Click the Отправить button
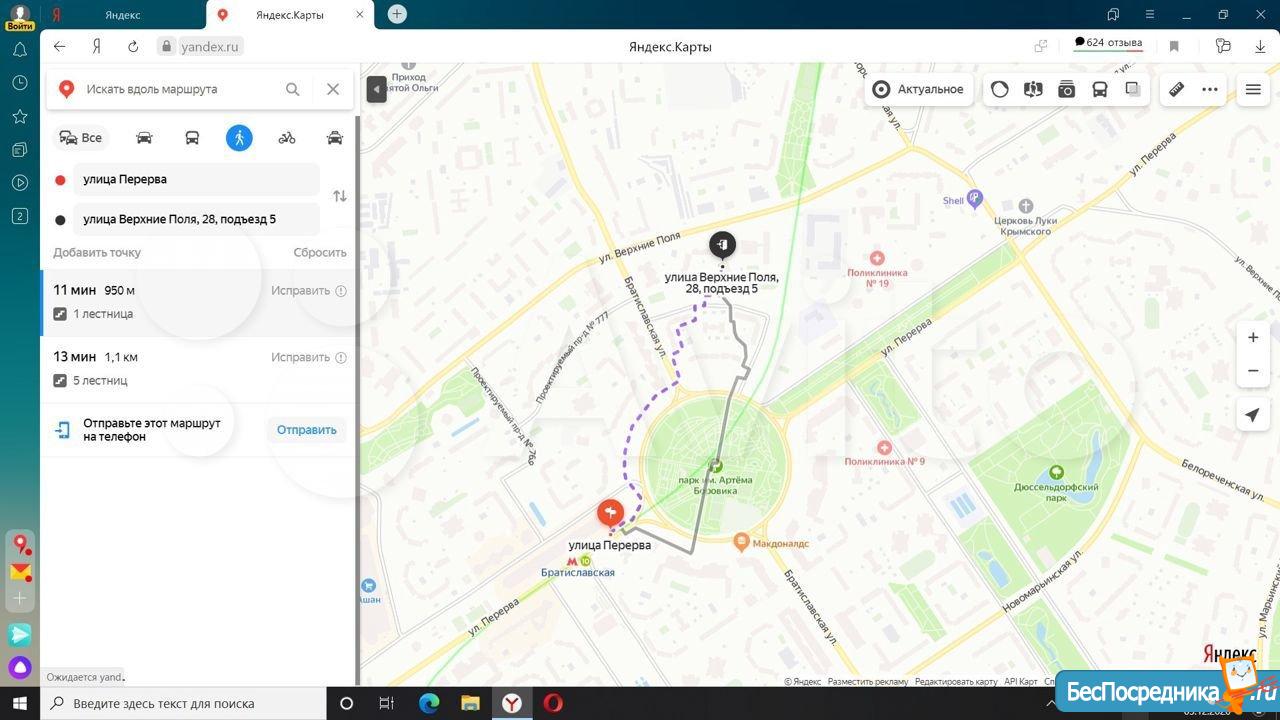The image size is (1280, 720). pyautogui.click(x=306, y=429)
